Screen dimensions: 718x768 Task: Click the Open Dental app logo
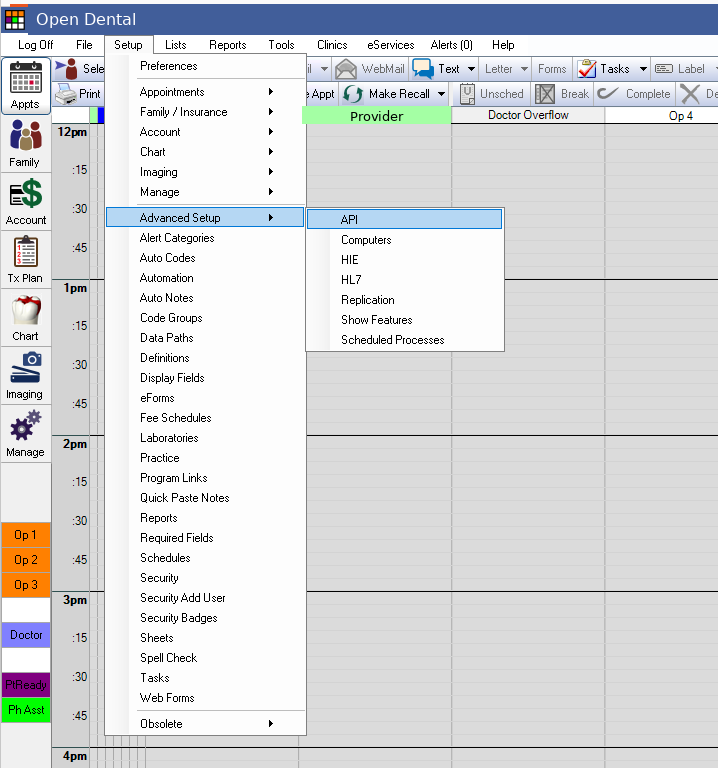pos(15,20)
